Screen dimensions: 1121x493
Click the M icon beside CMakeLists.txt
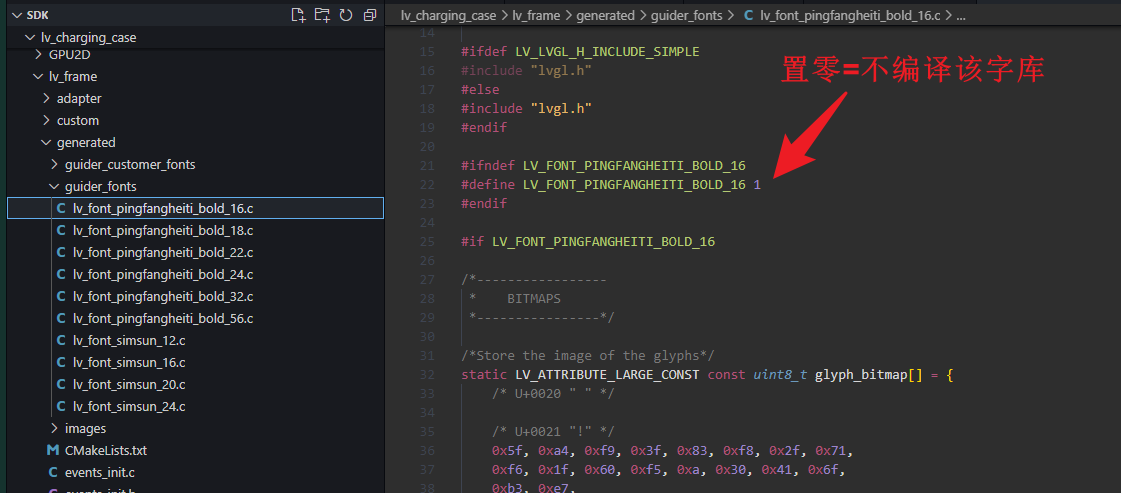pyautogui.click(x=53, y=451)
